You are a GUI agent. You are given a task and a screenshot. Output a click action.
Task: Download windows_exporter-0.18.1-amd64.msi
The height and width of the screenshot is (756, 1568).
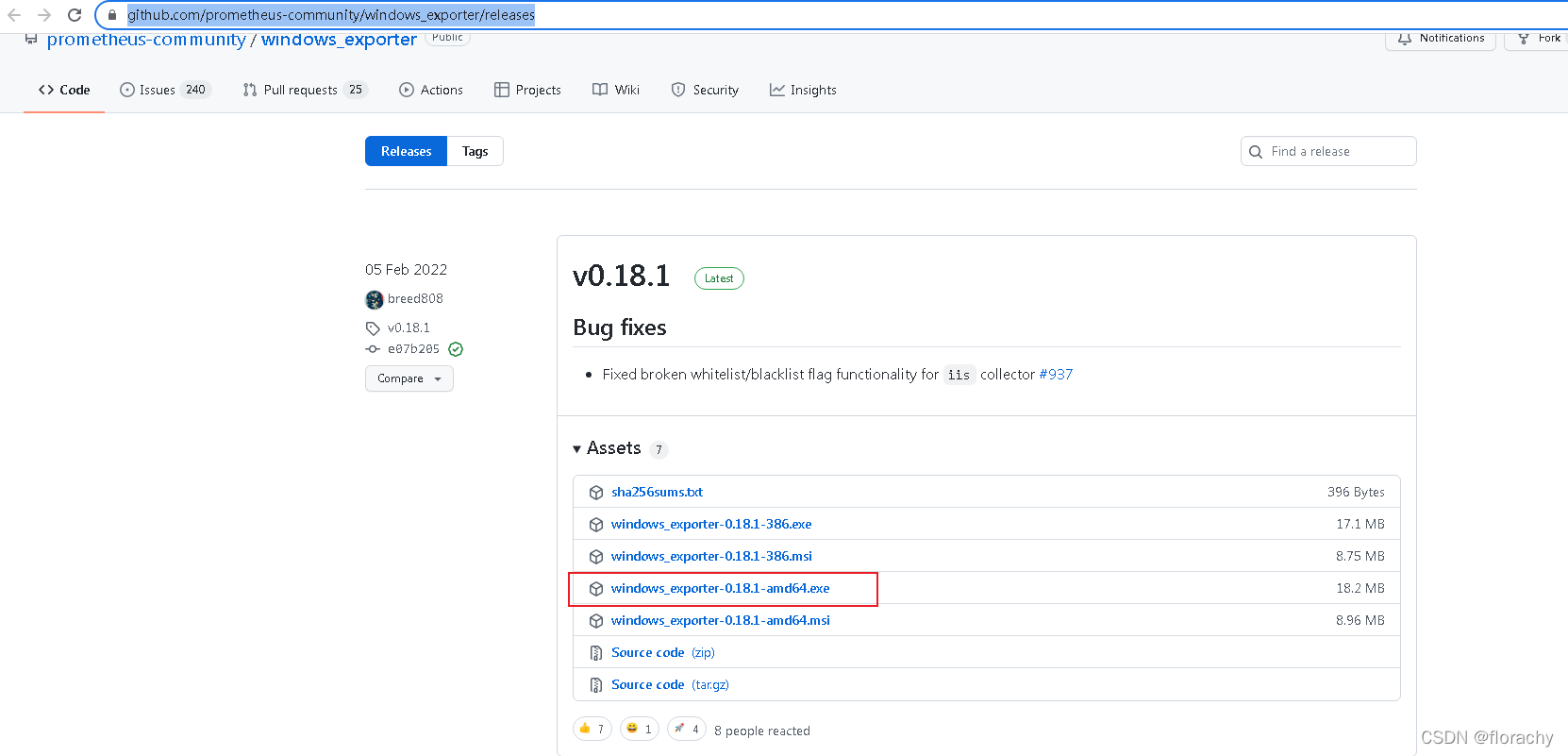tap(721, 620)
